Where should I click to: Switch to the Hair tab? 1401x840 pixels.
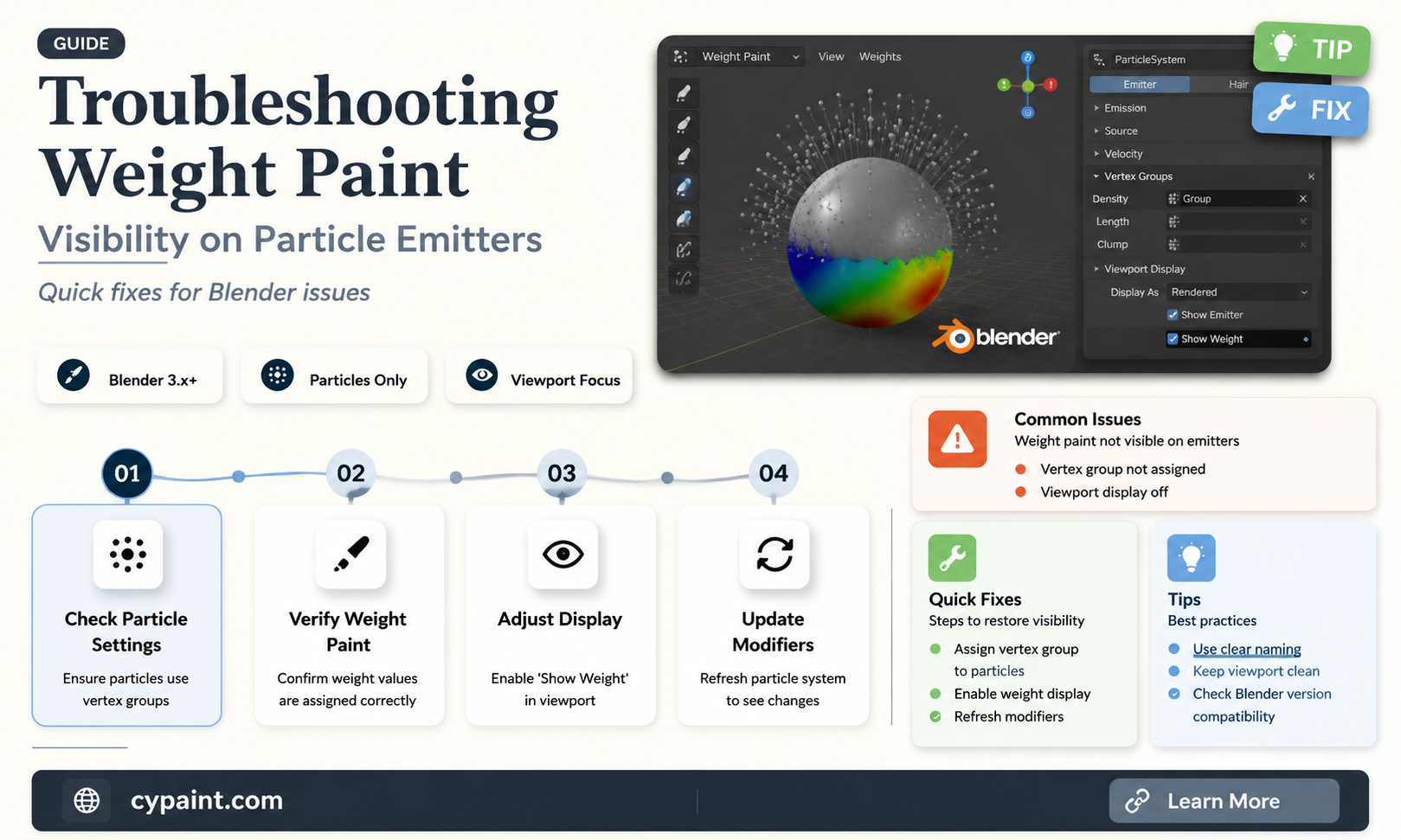1238,85
